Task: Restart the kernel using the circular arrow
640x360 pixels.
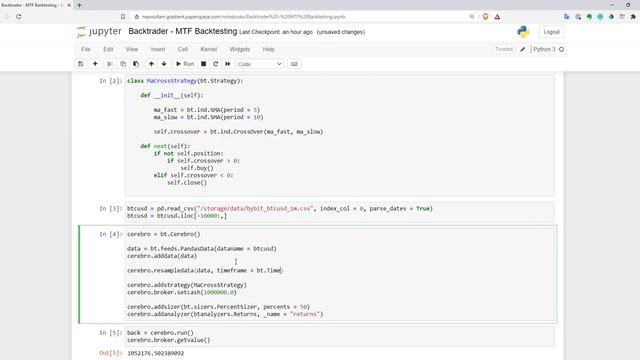Action: point(216,64)
